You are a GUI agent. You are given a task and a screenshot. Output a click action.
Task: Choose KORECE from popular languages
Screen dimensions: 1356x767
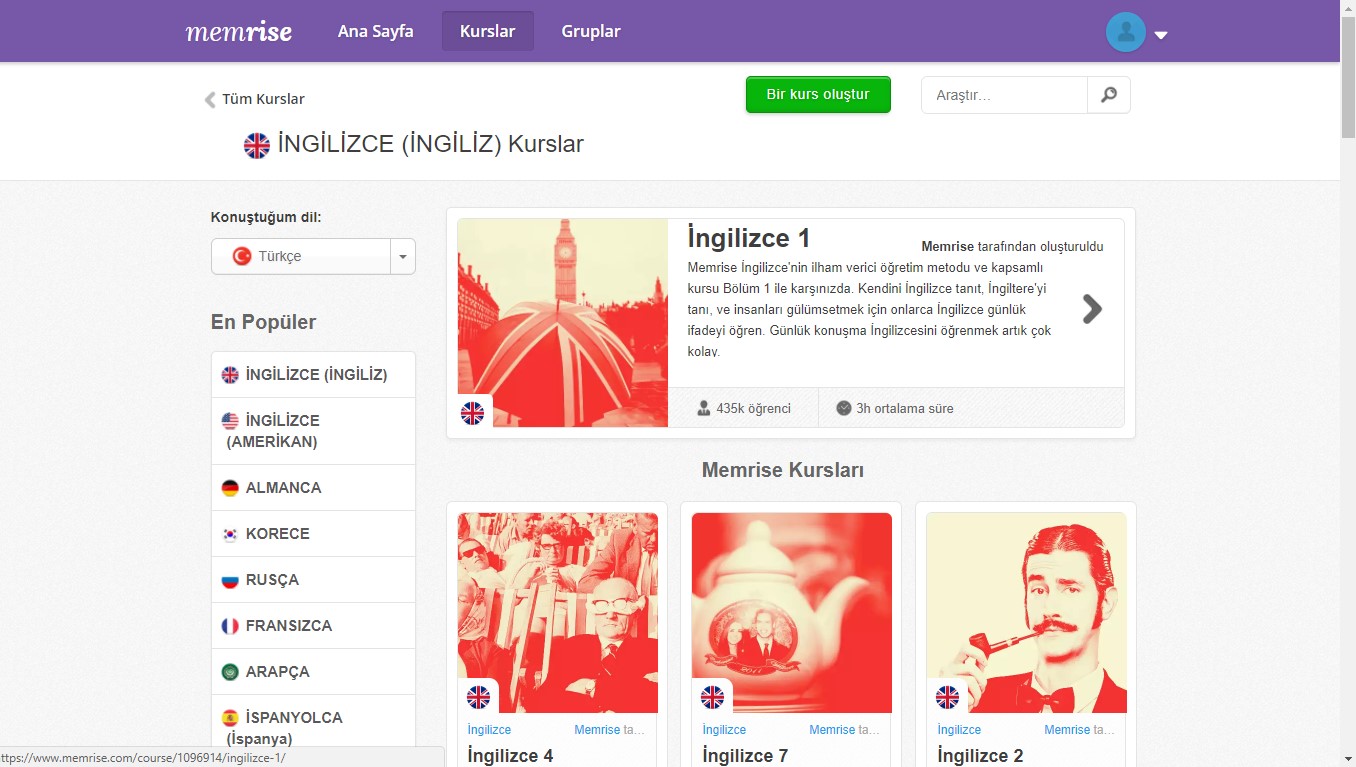click(313, 534)
